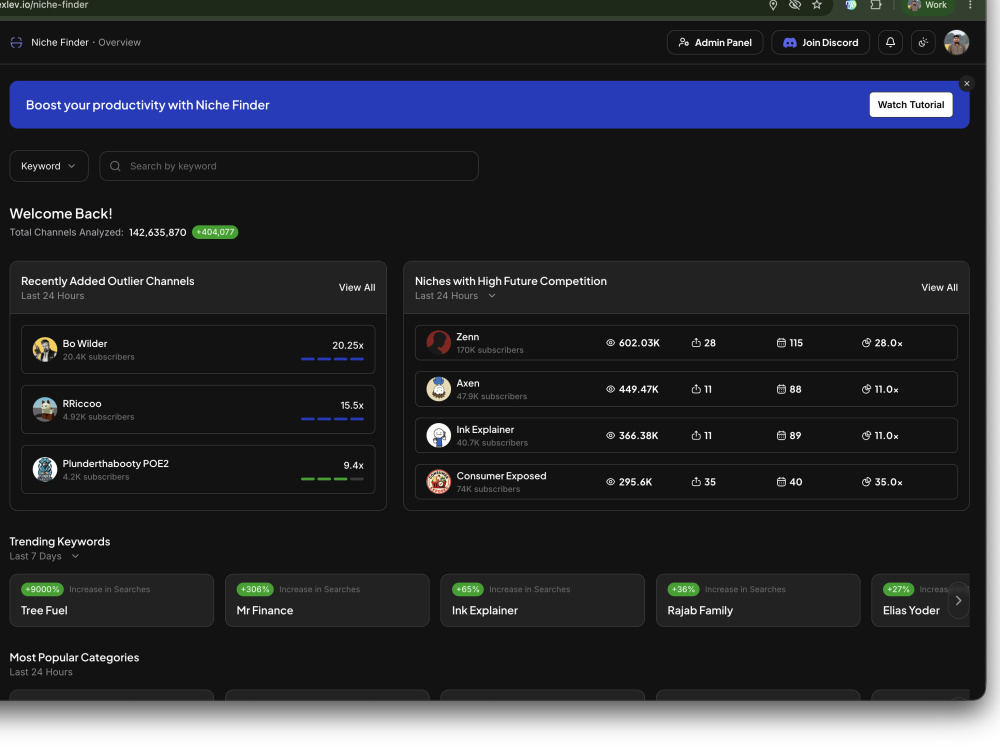Viewport: 1000px width, 750px height.
Task: Click the views eye icon for Ink Explainer
Action: pos(610,436)
